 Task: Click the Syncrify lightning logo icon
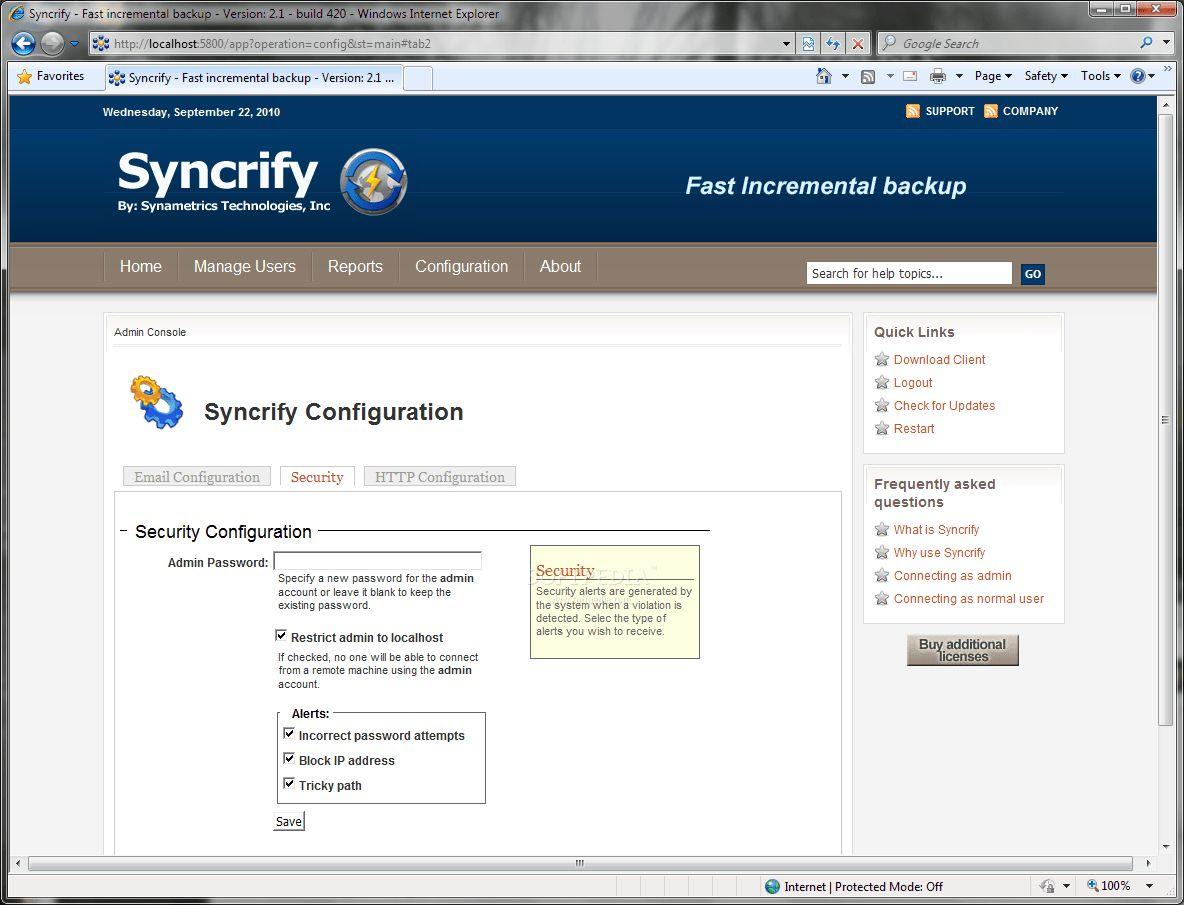pyautogui.click(x=373, y=181)
